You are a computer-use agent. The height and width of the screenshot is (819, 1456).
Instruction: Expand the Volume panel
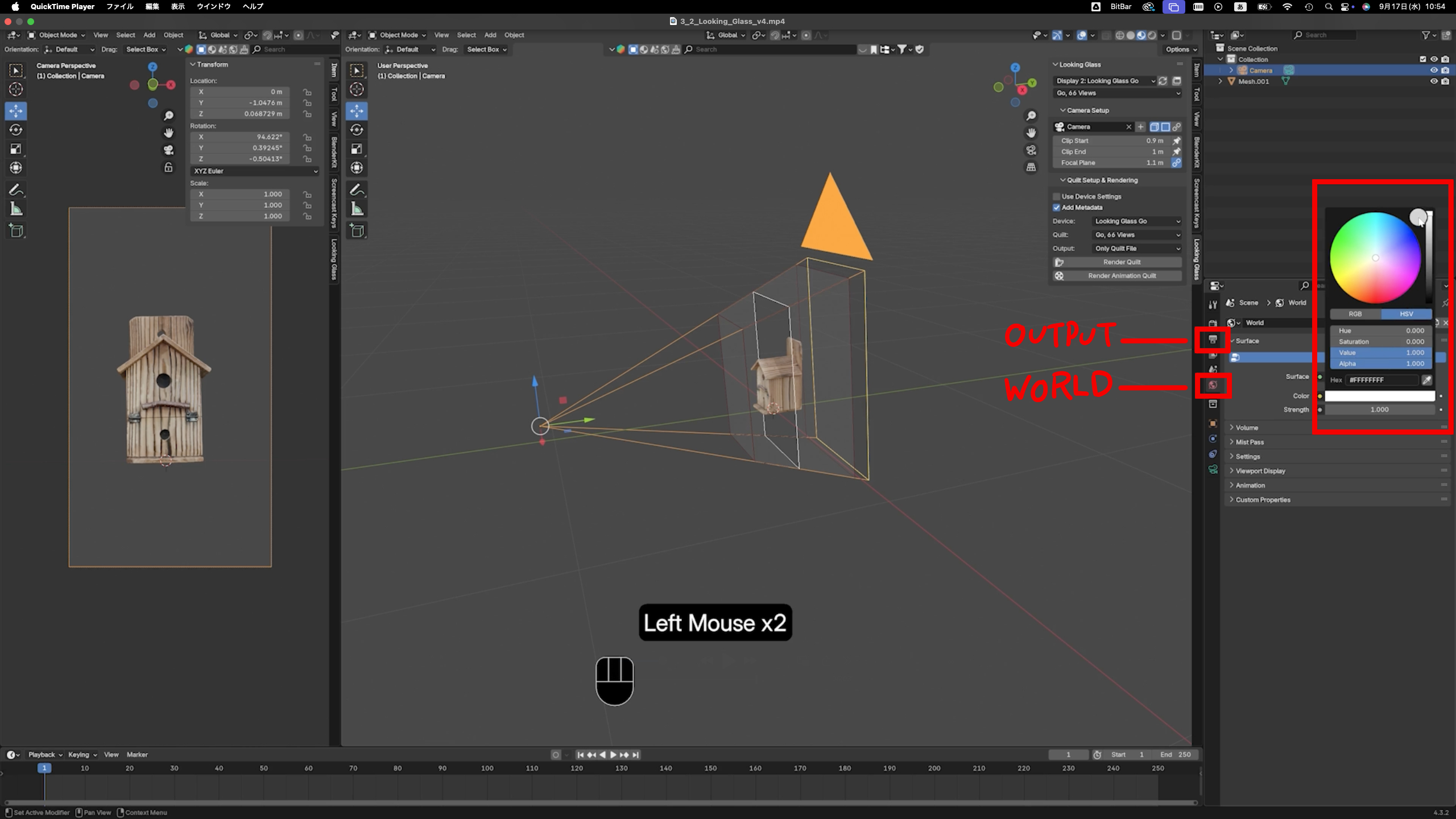point(1246,428)
